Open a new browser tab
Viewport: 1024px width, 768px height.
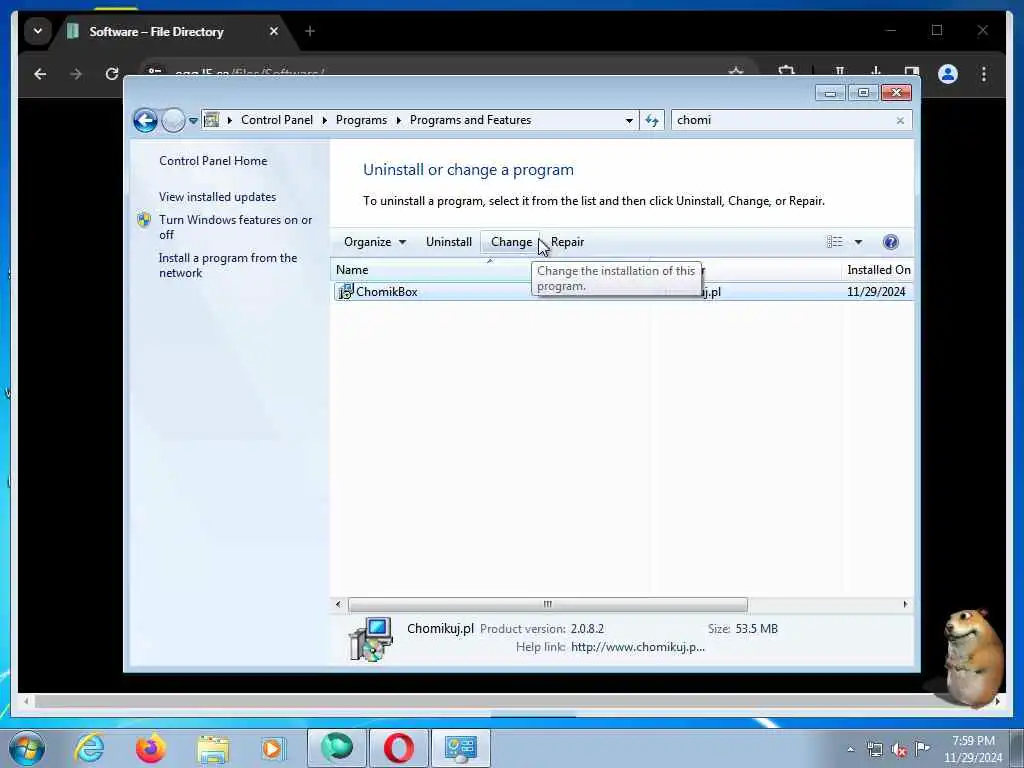point(310,31)
